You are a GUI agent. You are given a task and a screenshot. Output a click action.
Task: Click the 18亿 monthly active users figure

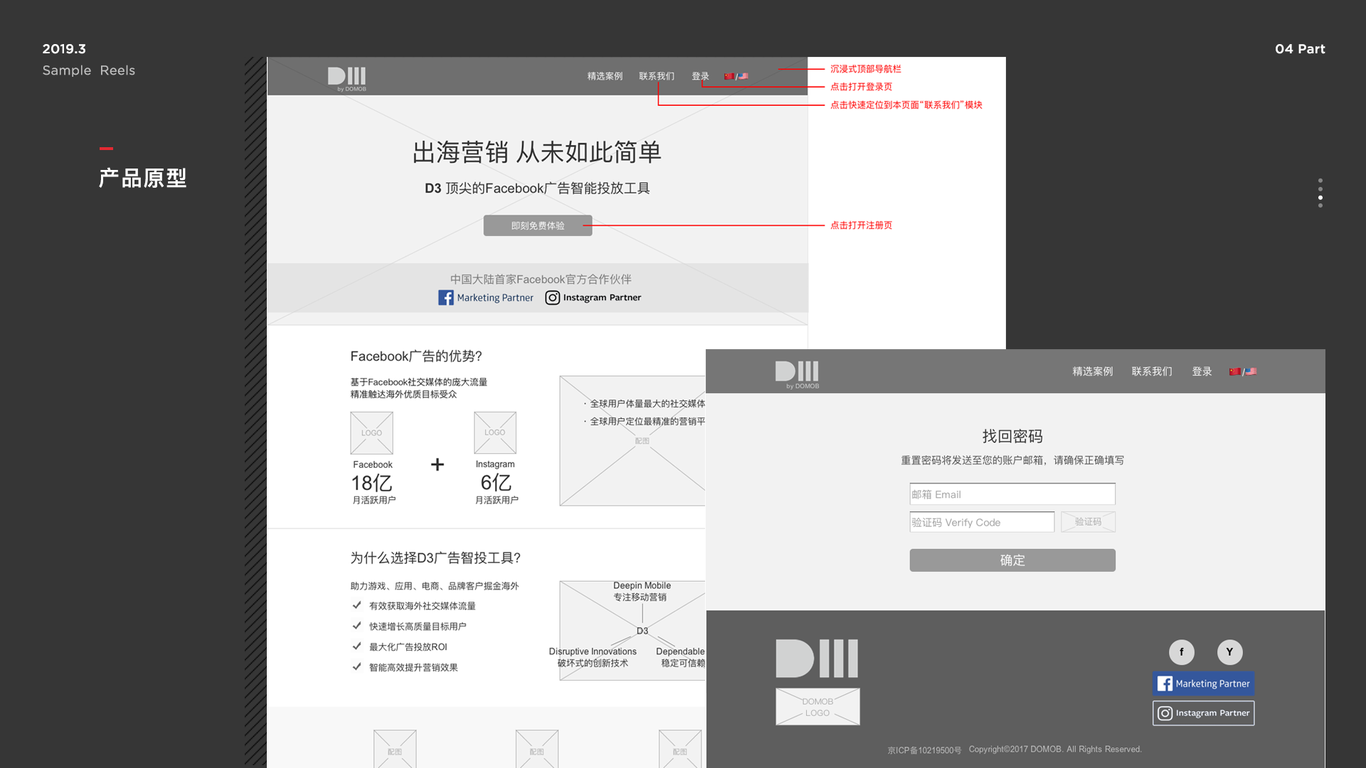tap(371, 483)
